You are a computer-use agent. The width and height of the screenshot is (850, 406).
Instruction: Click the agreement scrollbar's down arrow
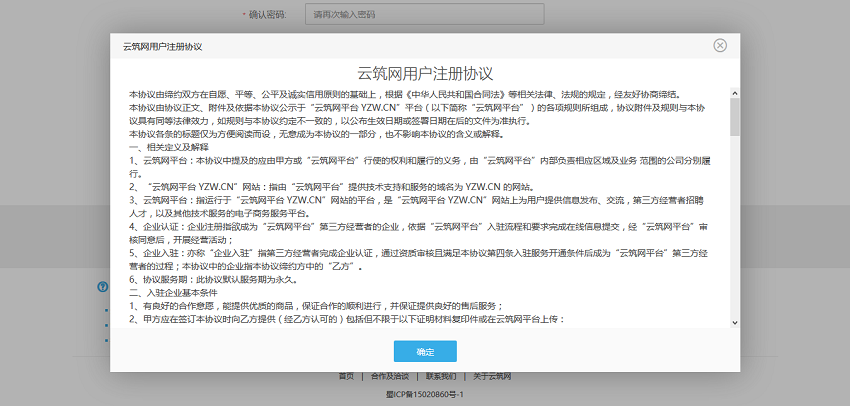coord(735,321)
